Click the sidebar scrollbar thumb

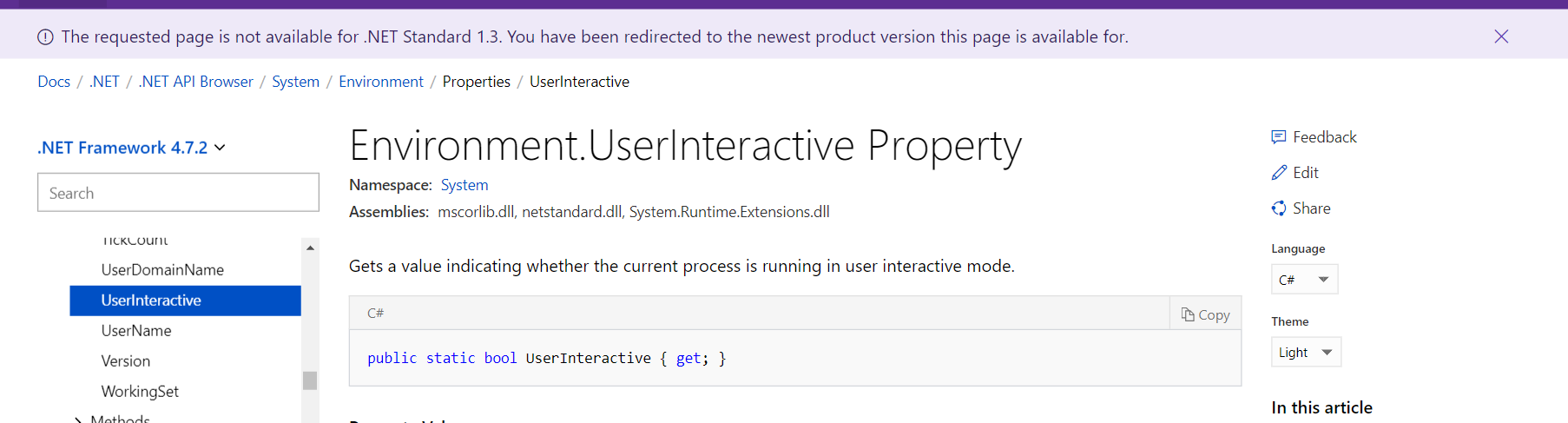pos(310,380)
